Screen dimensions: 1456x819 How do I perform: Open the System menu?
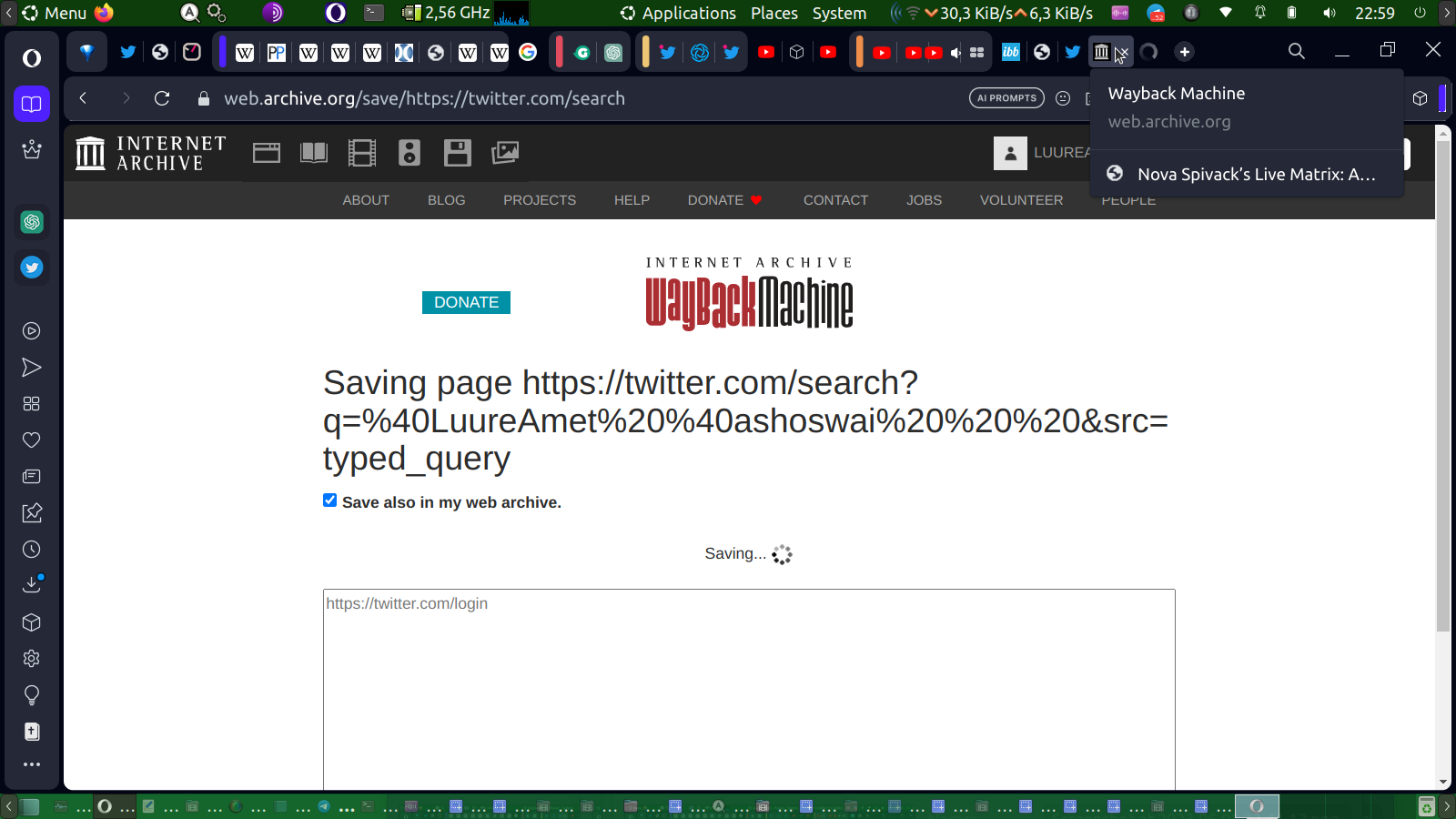[839, 13]
